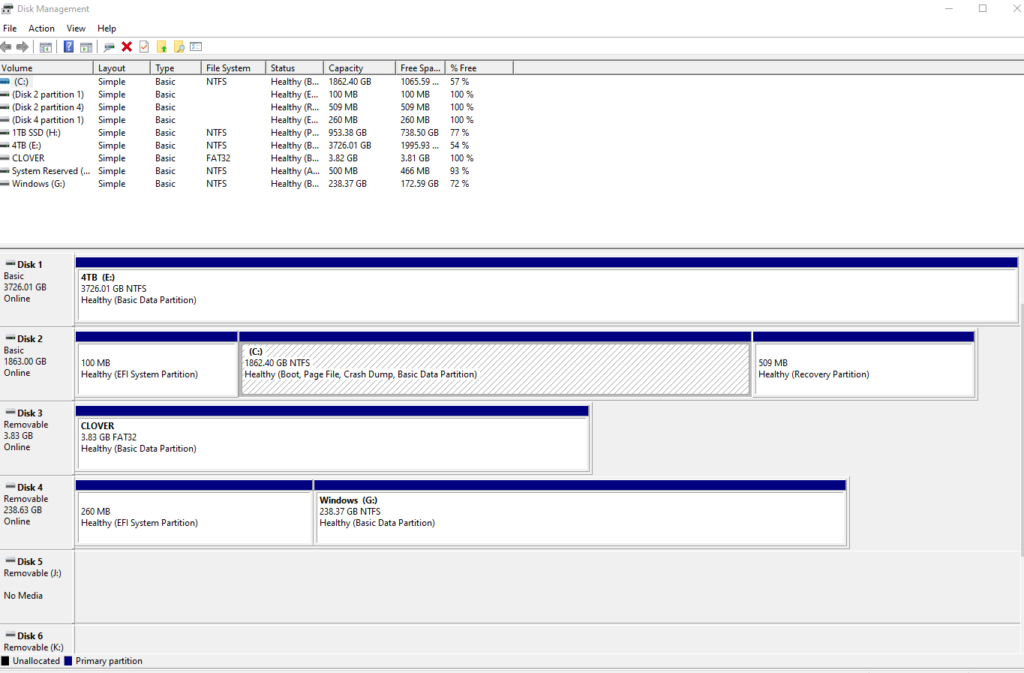Click the Forward arrow toolbar icon
Image resolution: width=1024 pixels, height=673 pixels.
pos(22,47)
